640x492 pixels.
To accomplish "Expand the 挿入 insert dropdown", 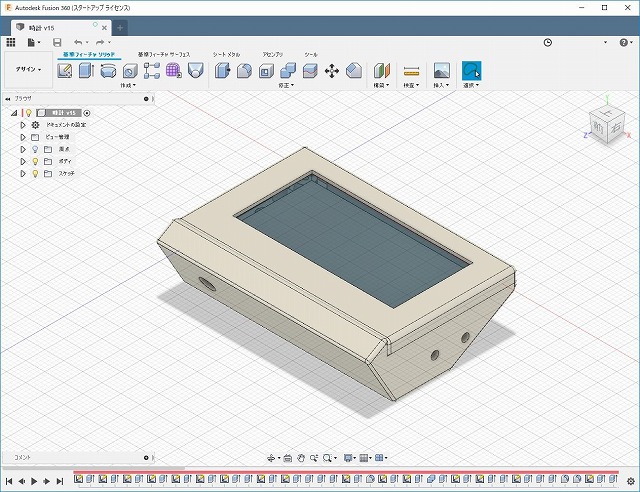I will [441, 85].
